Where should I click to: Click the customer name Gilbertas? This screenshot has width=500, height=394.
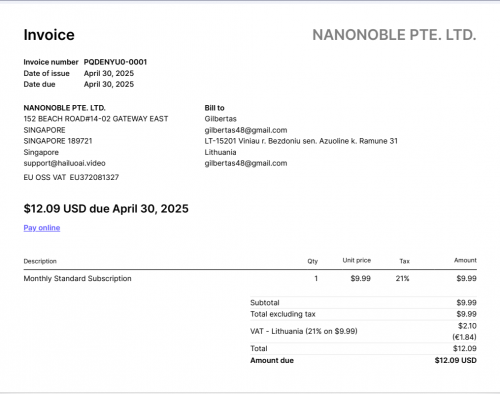[x=220, y=119]
